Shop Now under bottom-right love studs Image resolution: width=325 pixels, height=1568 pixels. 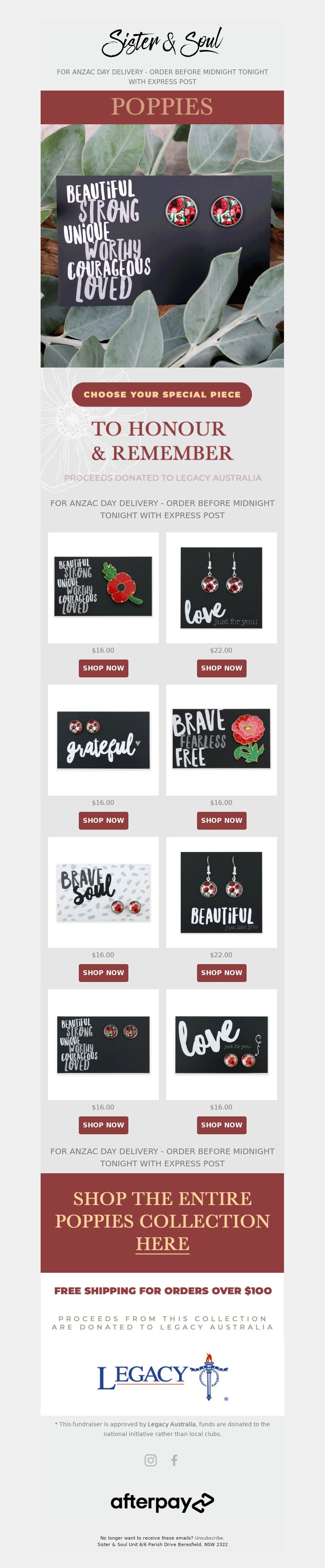point(221,1125)
